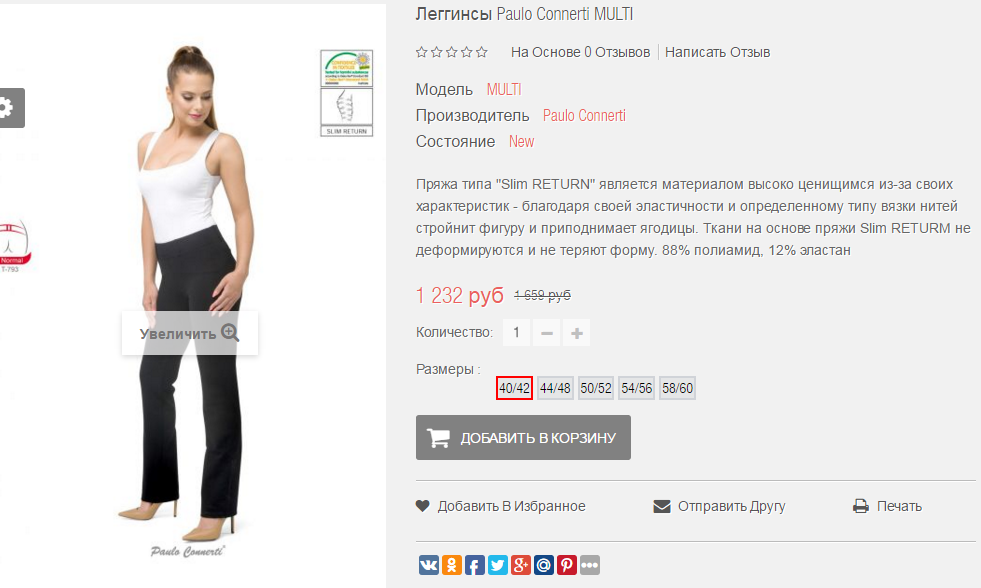Screen dimensions: 981x588
Task: Choose size 44/48
Action: pyautogui.click(x=556, y=388)
